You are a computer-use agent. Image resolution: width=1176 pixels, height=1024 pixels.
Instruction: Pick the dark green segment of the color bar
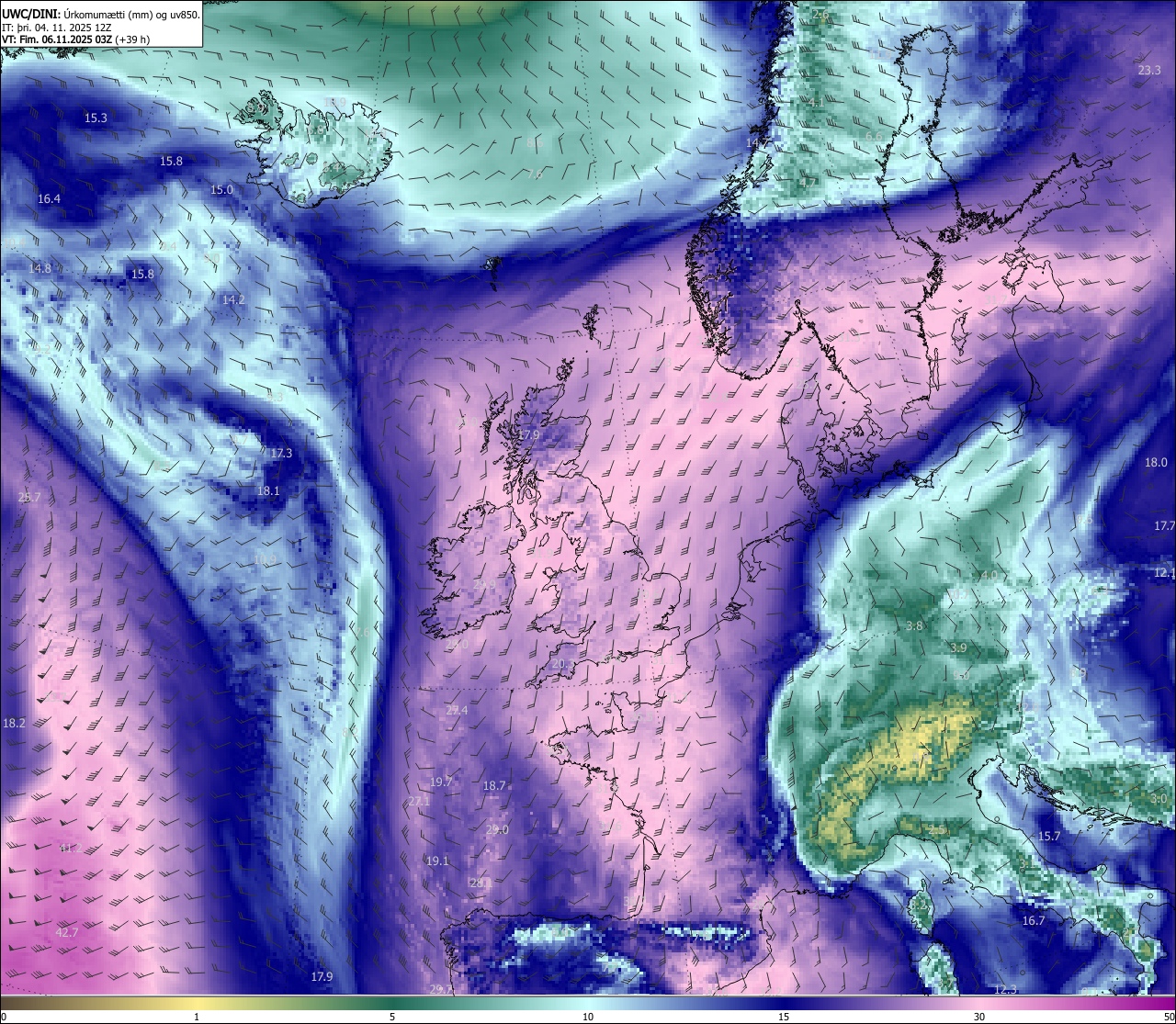click(x=392, y=1002)
